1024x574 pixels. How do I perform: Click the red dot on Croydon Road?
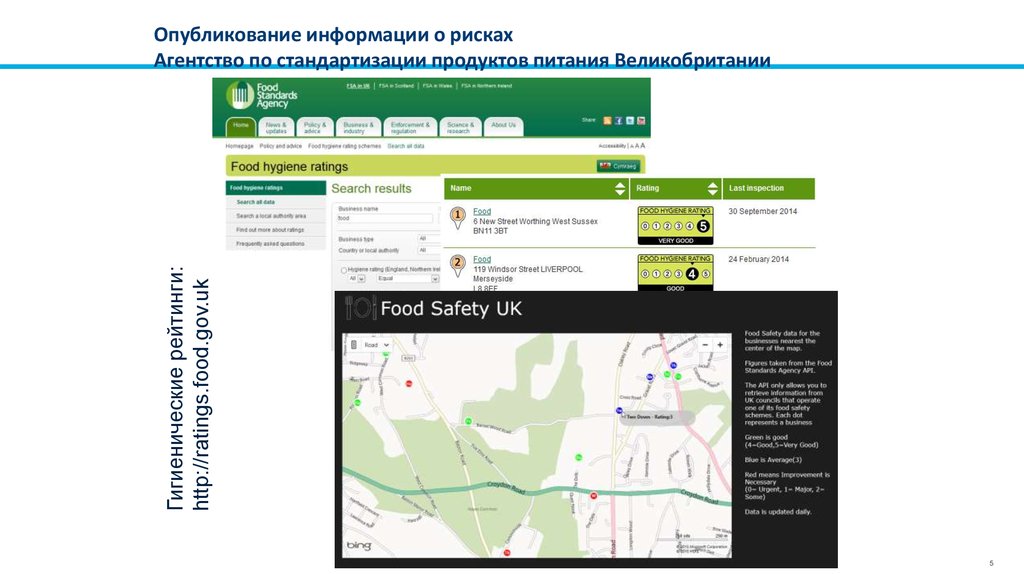(x=594, y=496)
